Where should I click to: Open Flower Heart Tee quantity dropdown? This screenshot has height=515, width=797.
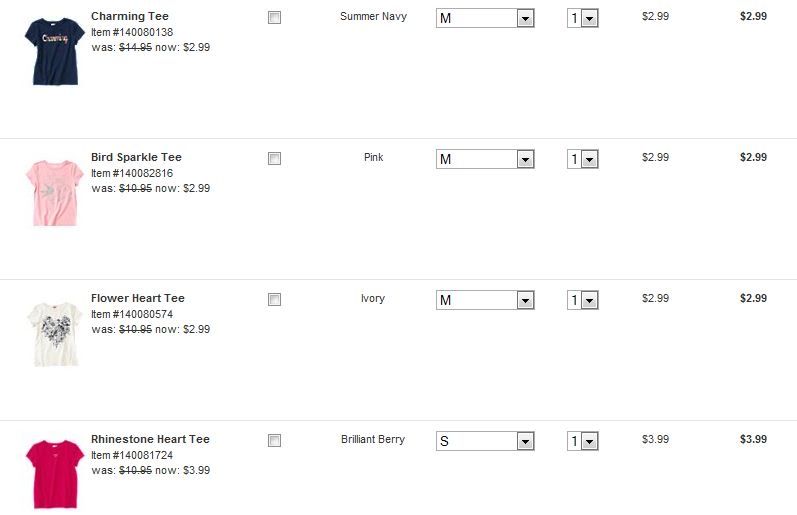(x=582, y=301)
